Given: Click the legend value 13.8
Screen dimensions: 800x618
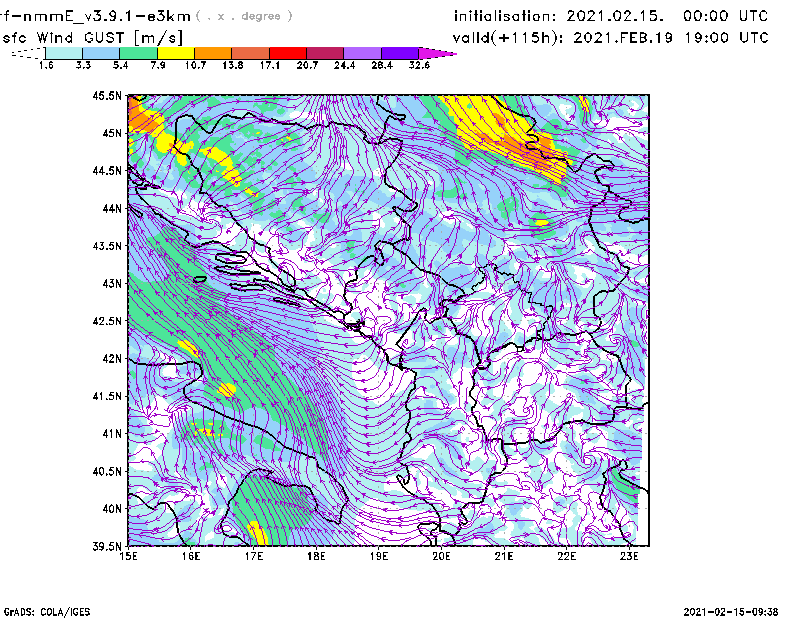Looking at the screenshot, I should point(233,65).
